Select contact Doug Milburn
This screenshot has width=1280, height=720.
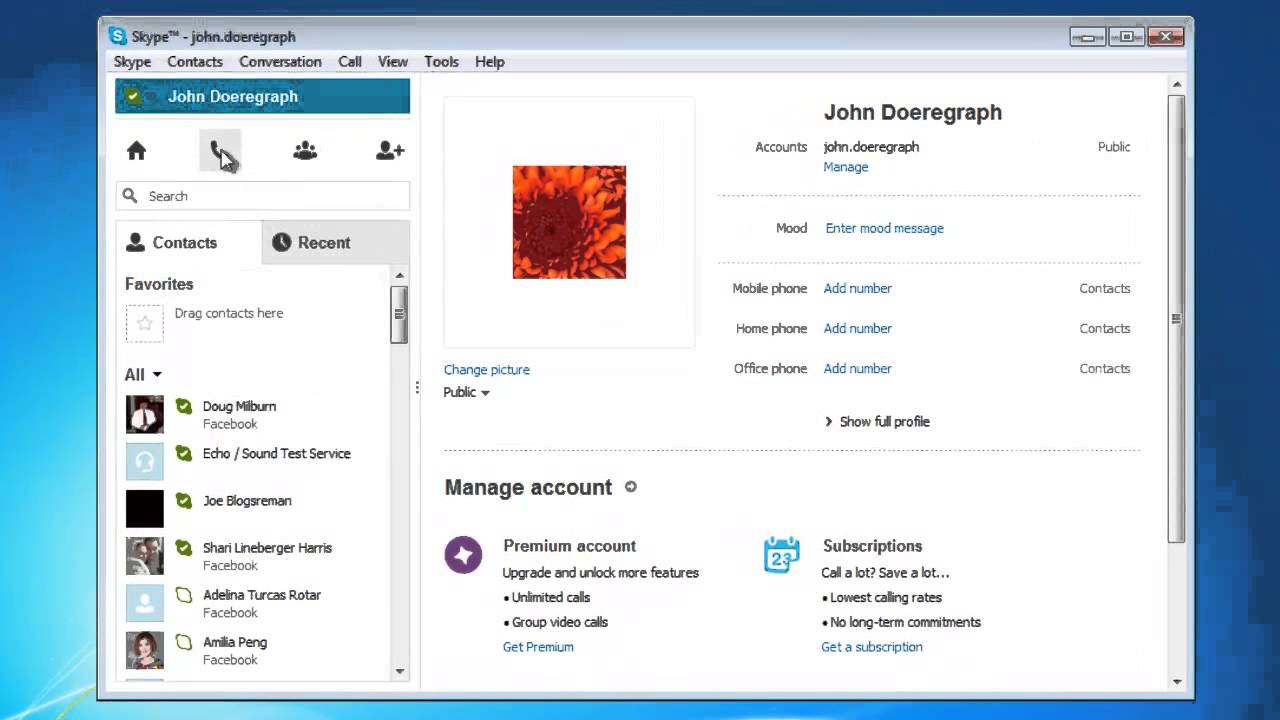pyautogui.click(x=254, y=414)
